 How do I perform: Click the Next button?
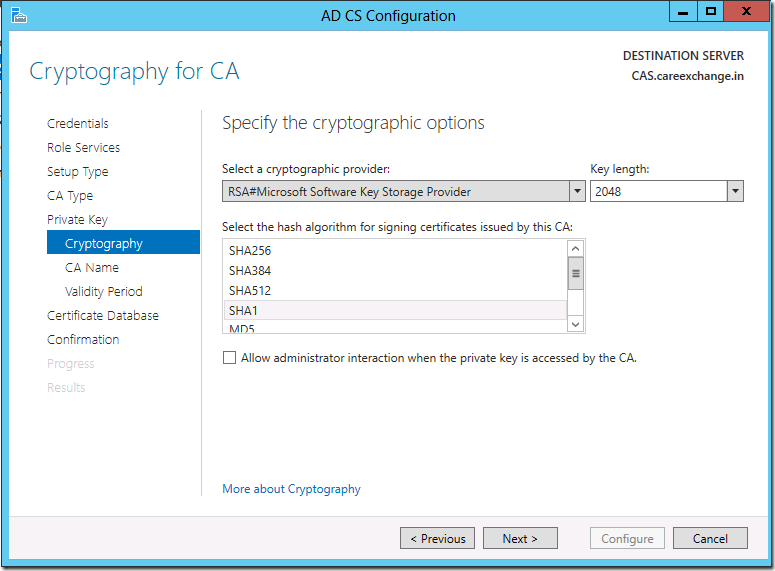pyautogui.click(x=520, y=538)
